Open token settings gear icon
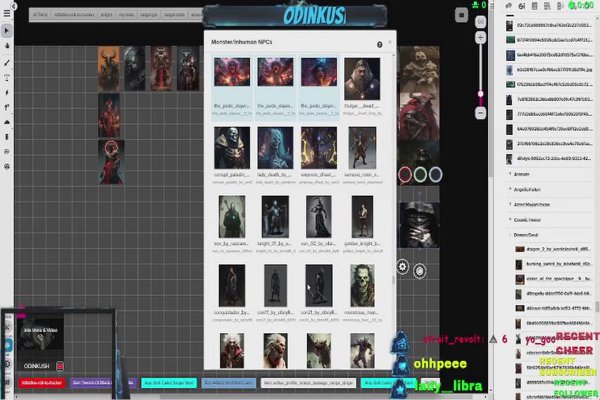Screen dimensions: 600x400 tap(403, 267)
